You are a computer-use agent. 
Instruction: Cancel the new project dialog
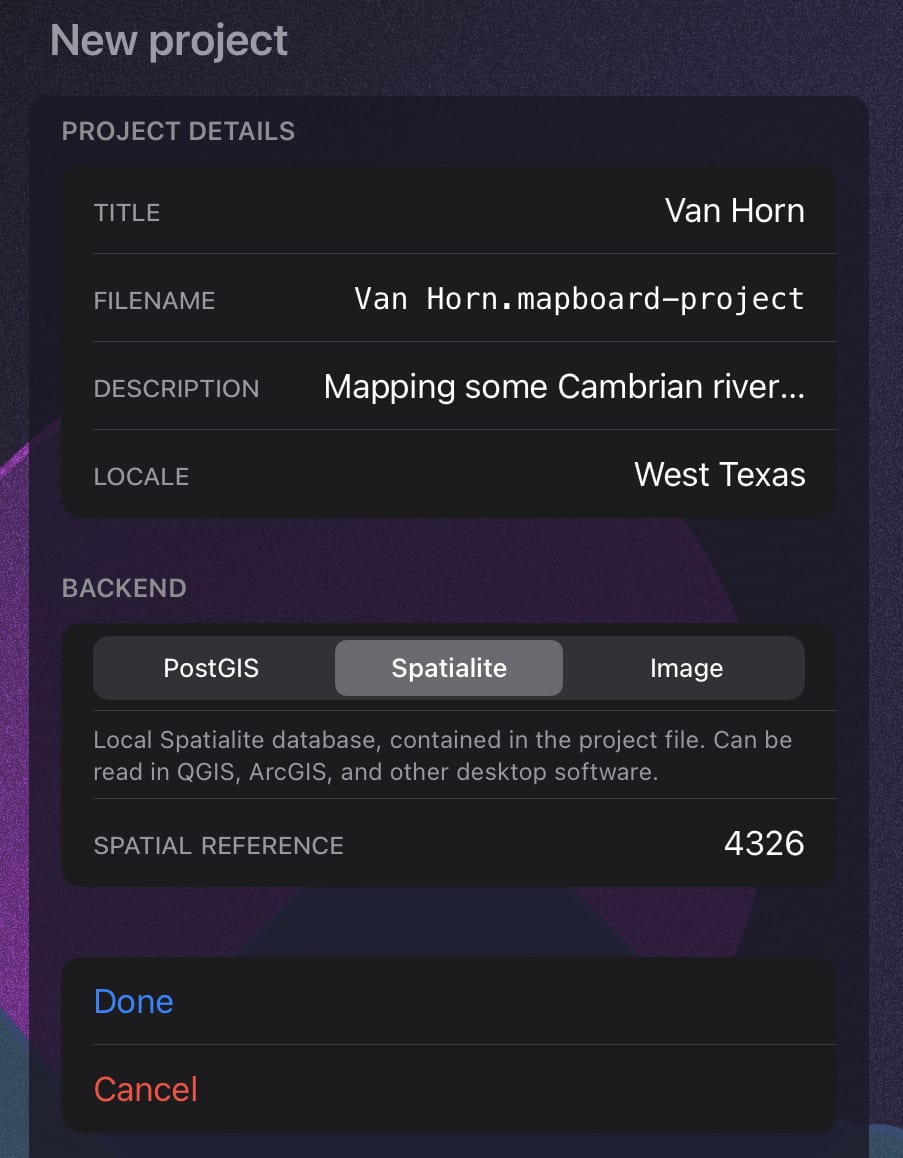click(146, 1089)
